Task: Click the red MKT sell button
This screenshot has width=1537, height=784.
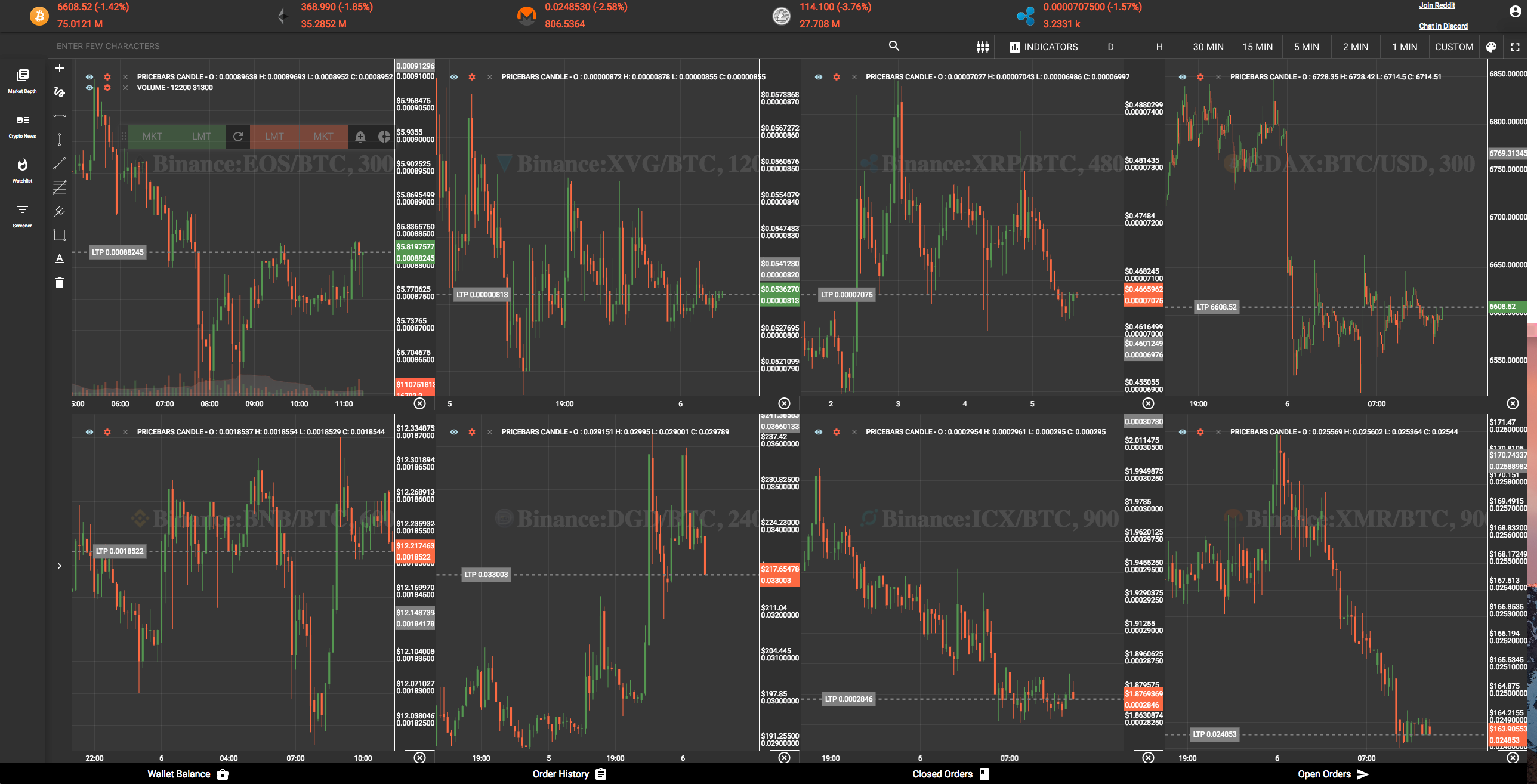Action: (x=323, y=137)
